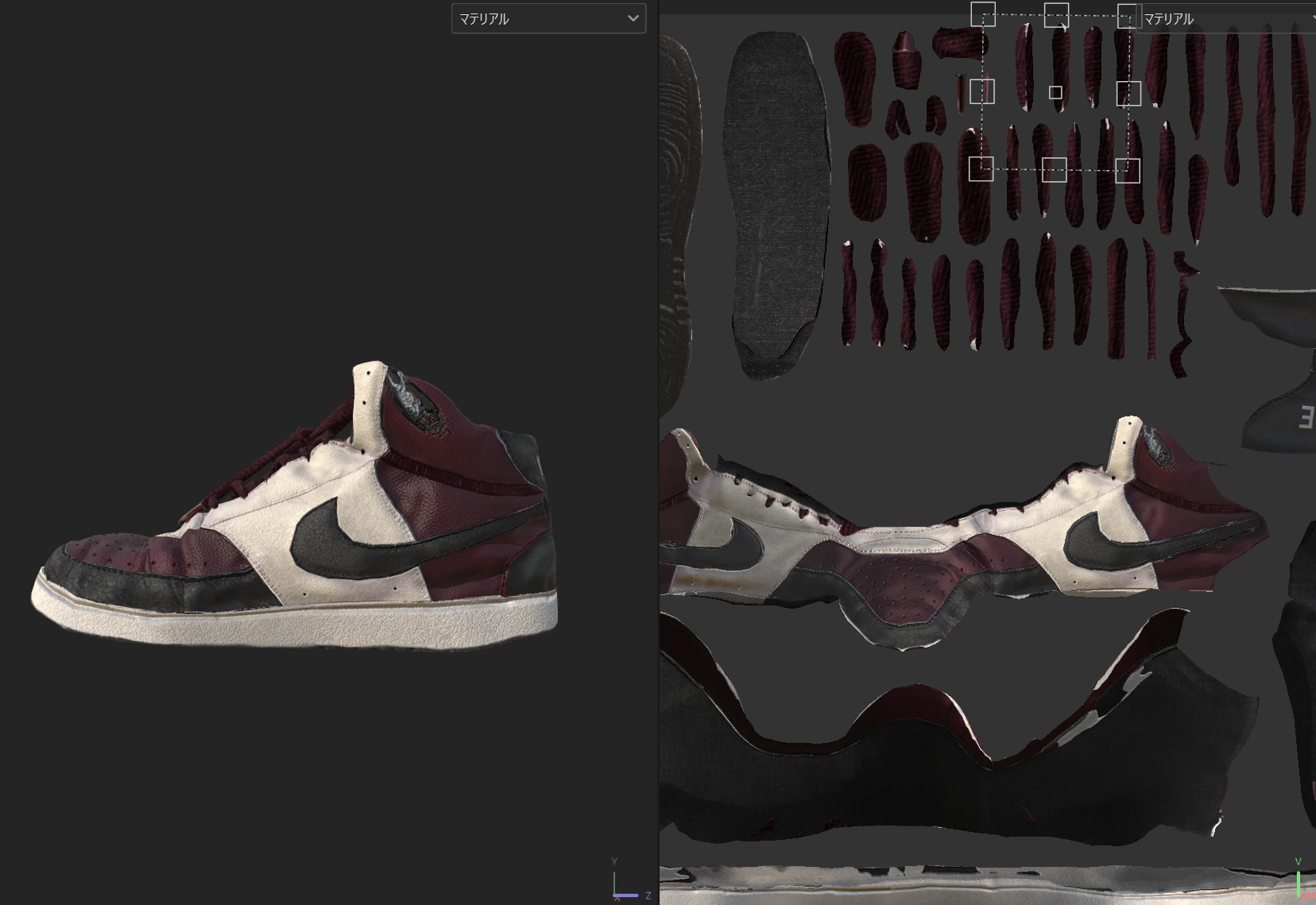Open the マテリアル dropdown in the 3D viewport
1316x905 pixels.
click(548, 18)
